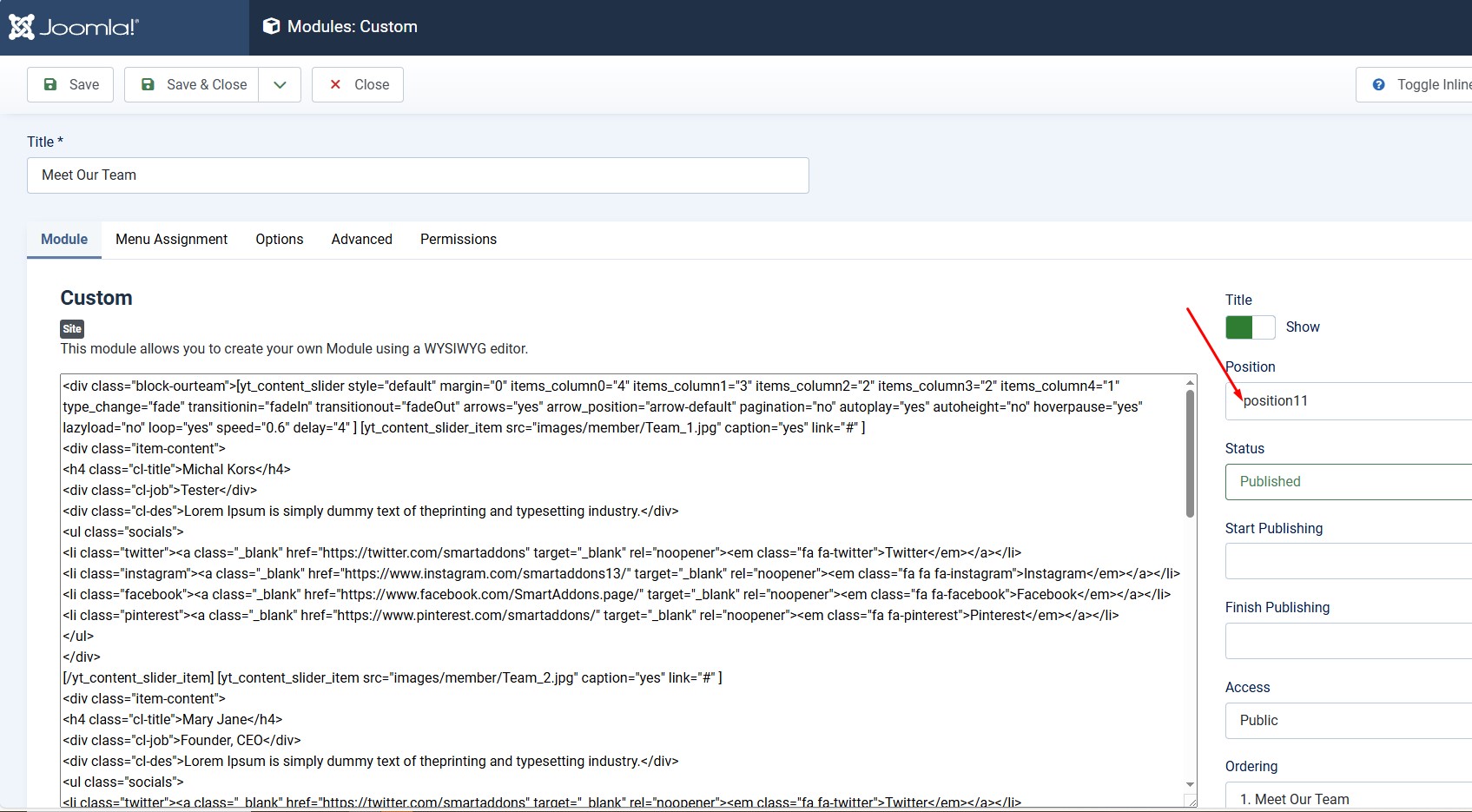Toggle the Title Show switch

tap(1250, 327)
